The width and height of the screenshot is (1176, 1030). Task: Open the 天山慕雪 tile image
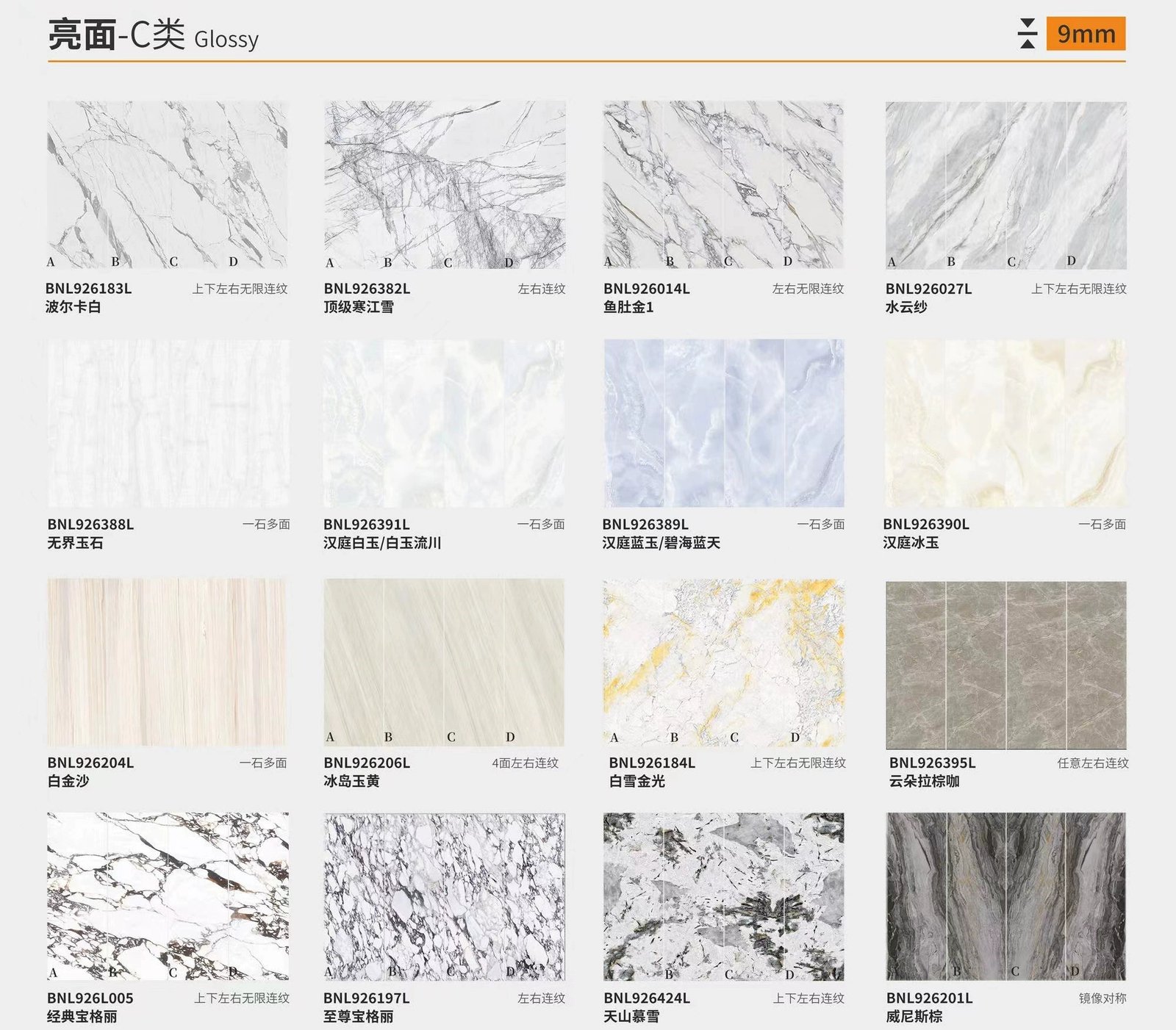pyautogui.click(x=723, y=896)
